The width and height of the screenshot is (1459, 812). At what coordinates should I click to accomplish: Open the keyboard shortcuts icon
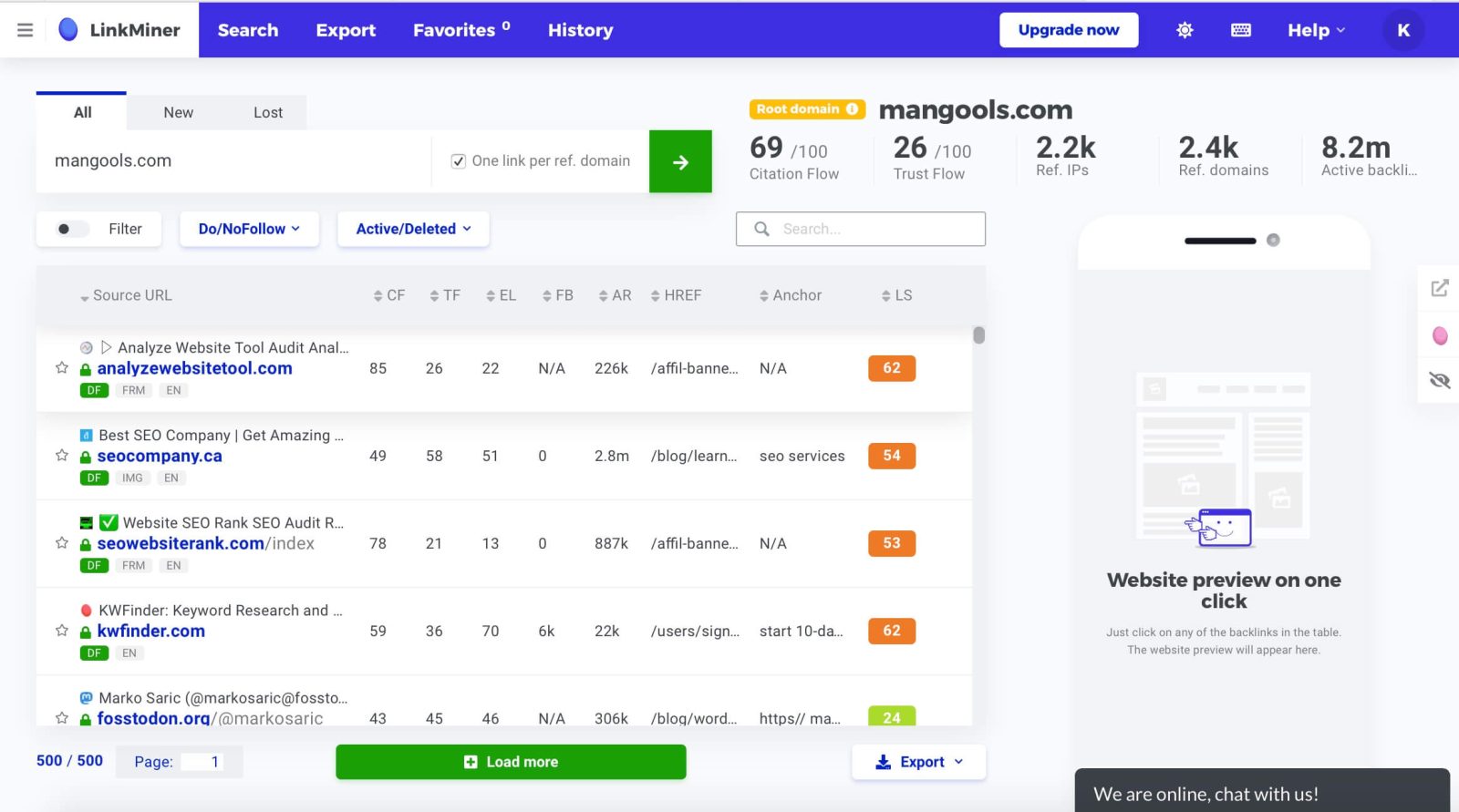(x=1241, y=30)
